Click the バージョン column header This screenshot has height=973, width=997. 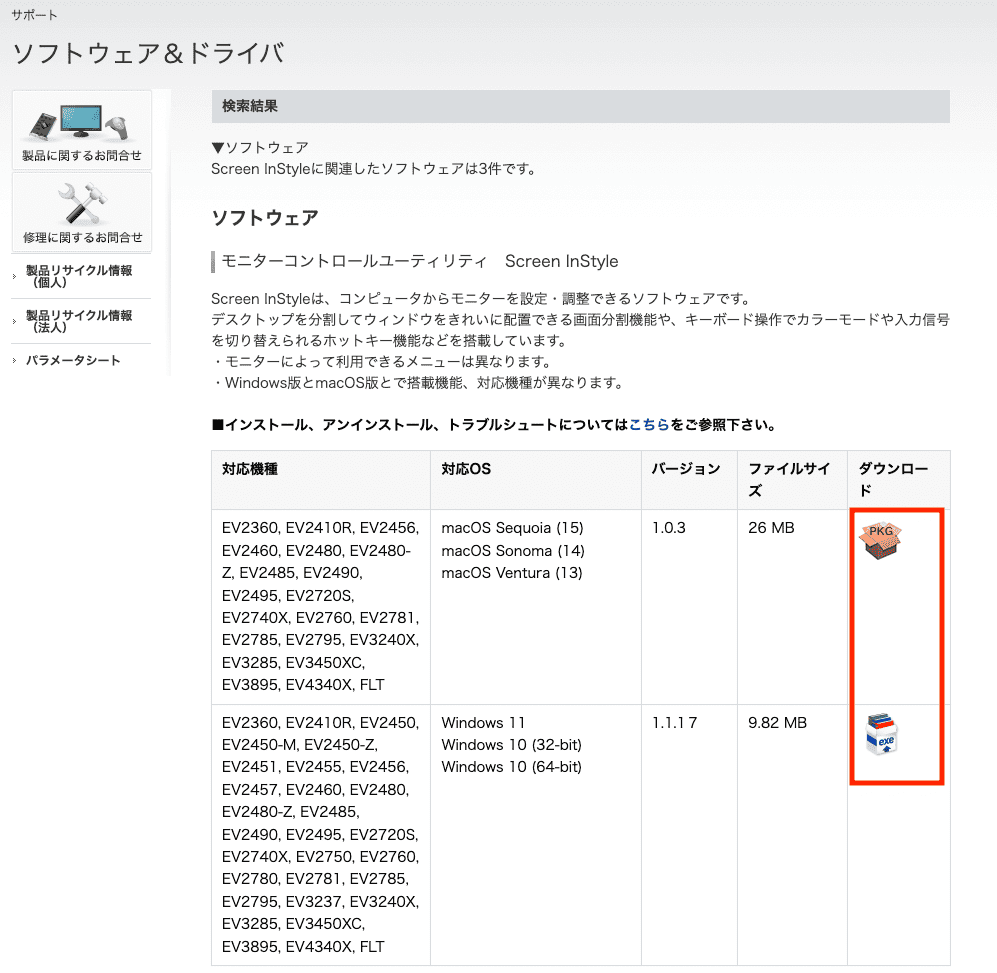click(689, 480)
